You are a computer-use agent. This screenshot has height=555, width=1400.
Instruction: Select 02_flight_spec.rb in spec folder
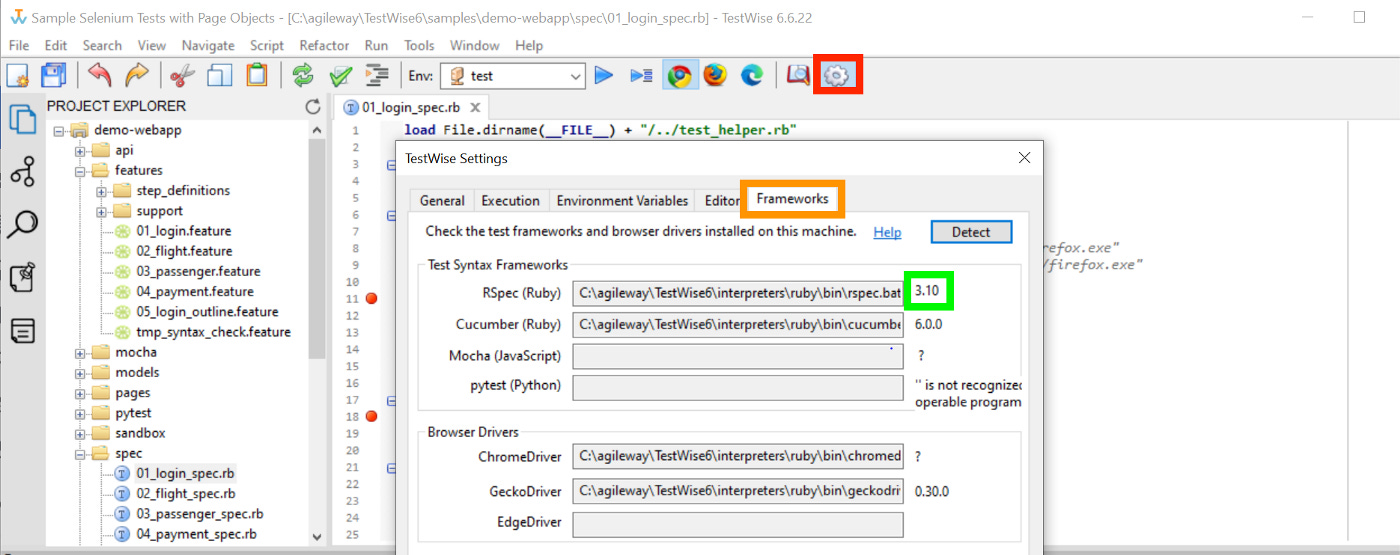[186, 494]
